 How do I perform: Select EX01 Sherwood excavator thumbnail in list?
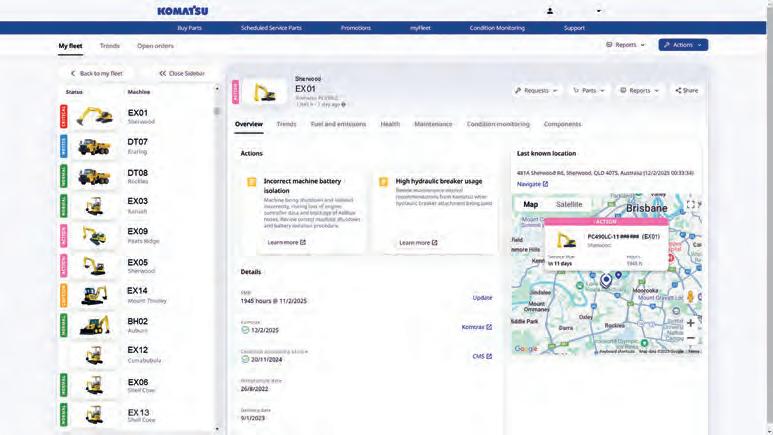[x=94, y=116]
